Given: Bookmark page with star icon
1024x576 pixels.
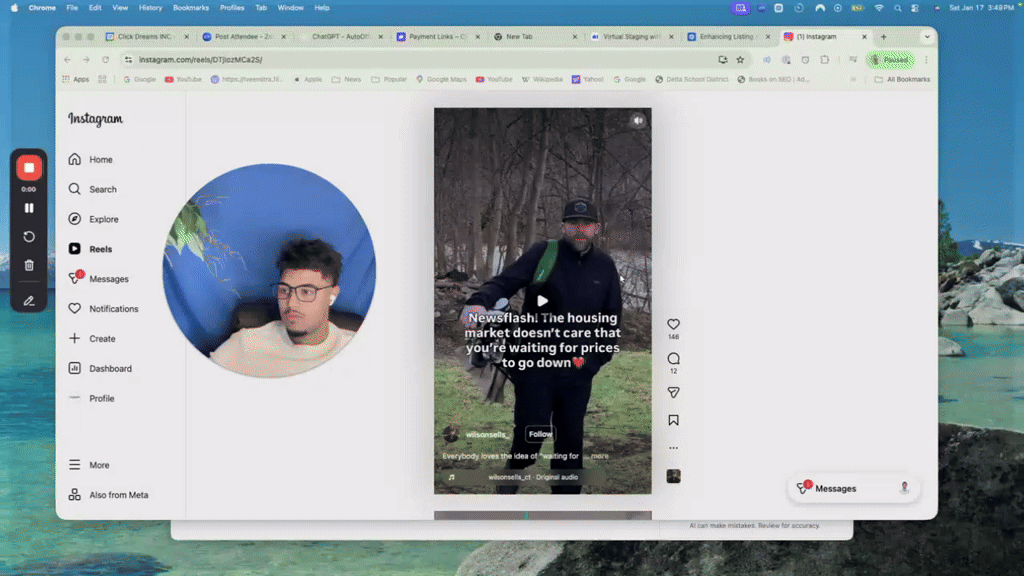Looking at the screenshot, I should coord(740,60).
